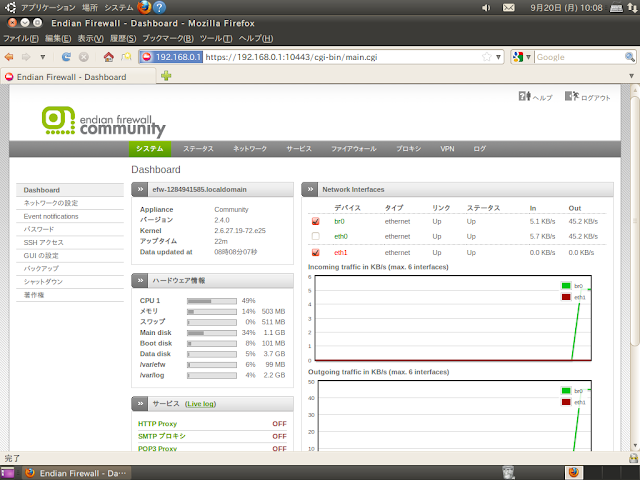Go to the Firefox home page icon
This screenshot has width=640, height=480.
109,57
